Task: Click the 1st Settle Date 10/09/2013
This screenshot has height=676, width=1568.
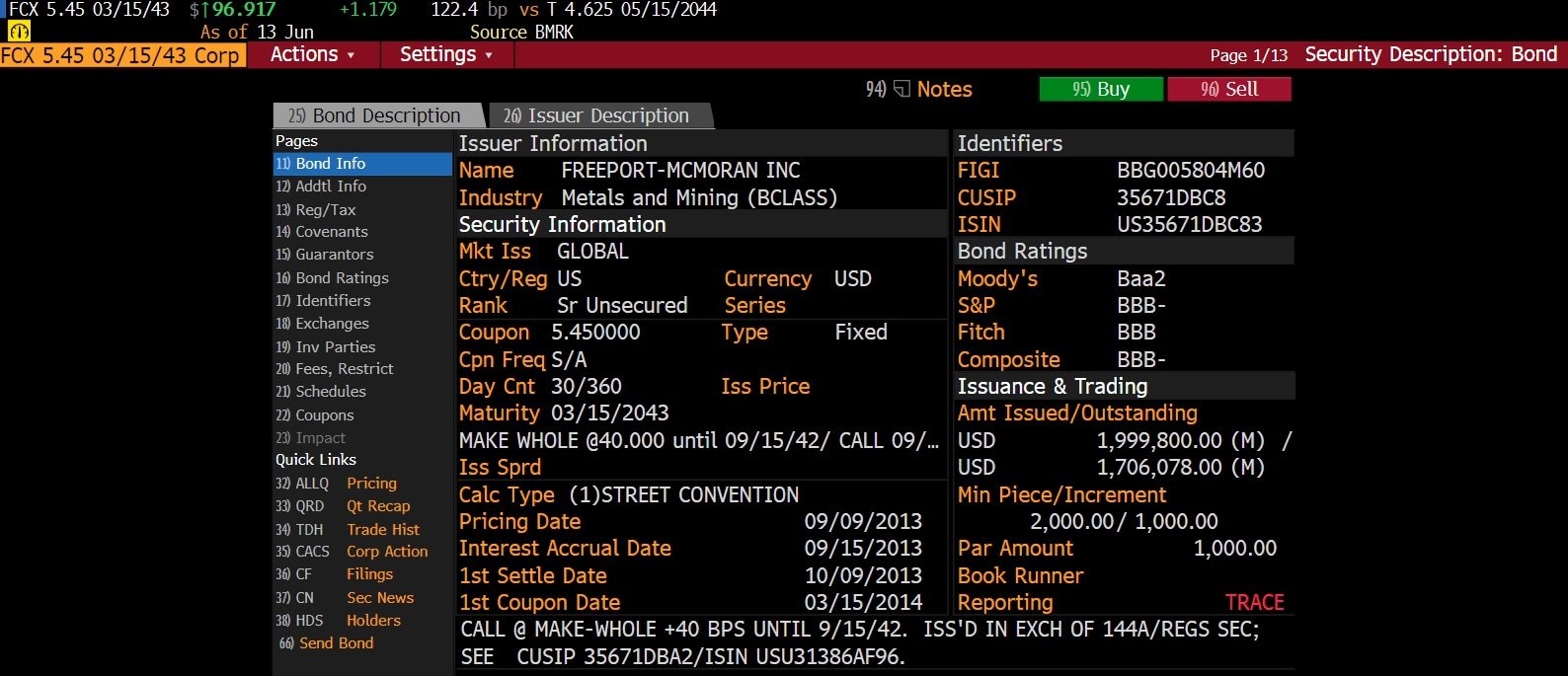Action: (x=863, y=576)
